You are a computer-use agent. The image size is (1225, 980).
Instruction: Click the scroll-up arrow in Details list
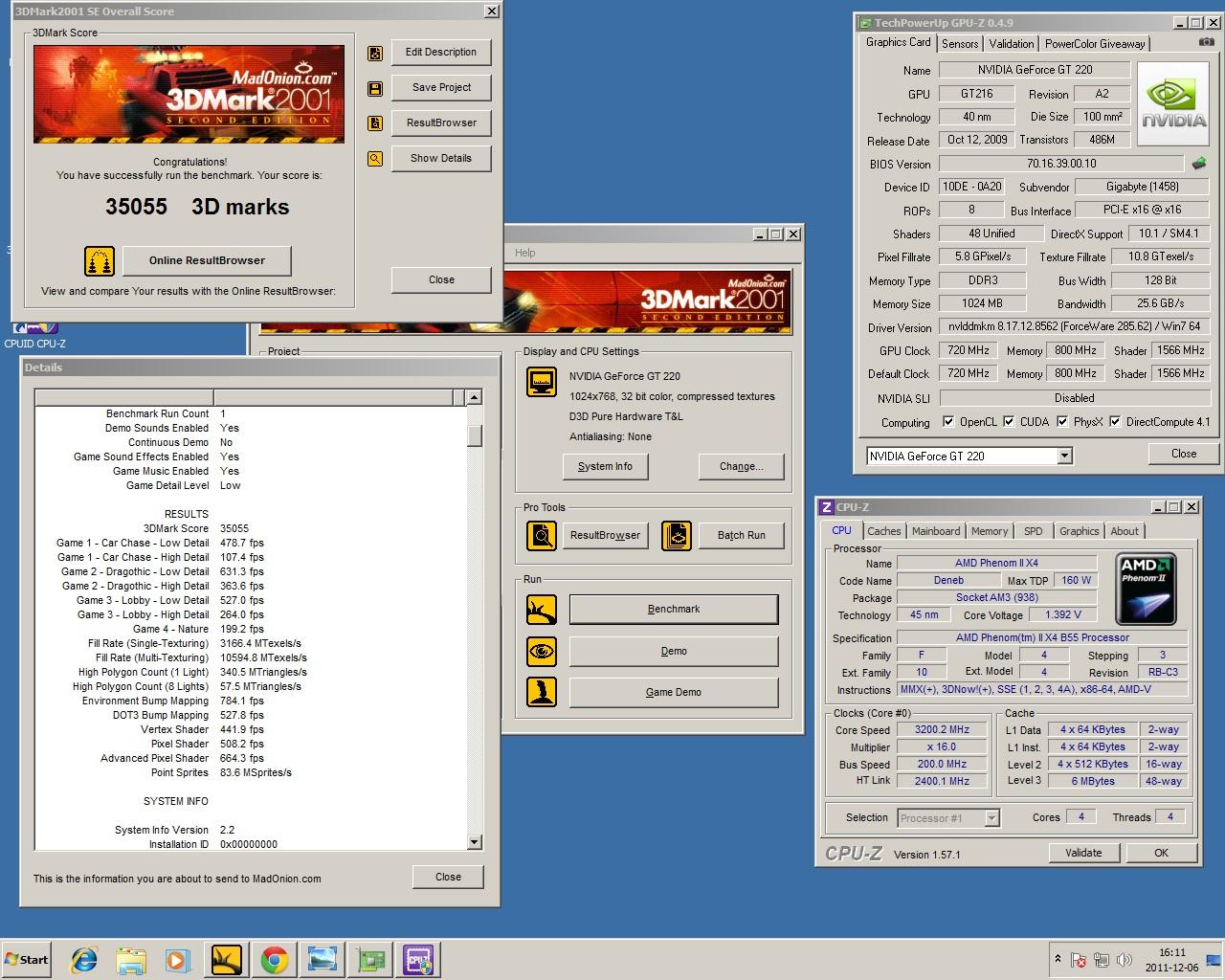click(474, 397)
